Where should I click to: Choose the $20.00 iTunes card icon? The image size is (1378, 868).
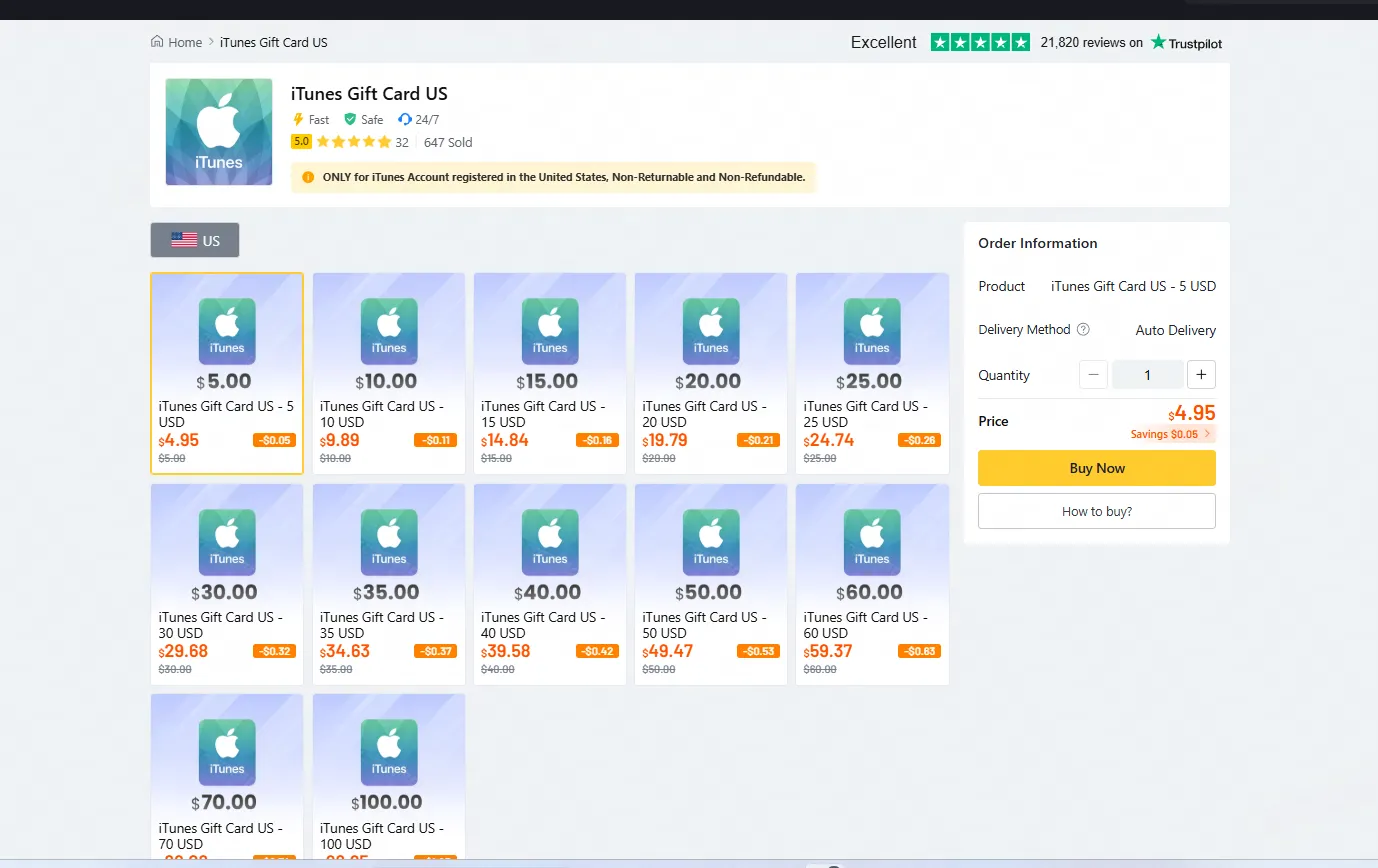click(x=711, y=331)
